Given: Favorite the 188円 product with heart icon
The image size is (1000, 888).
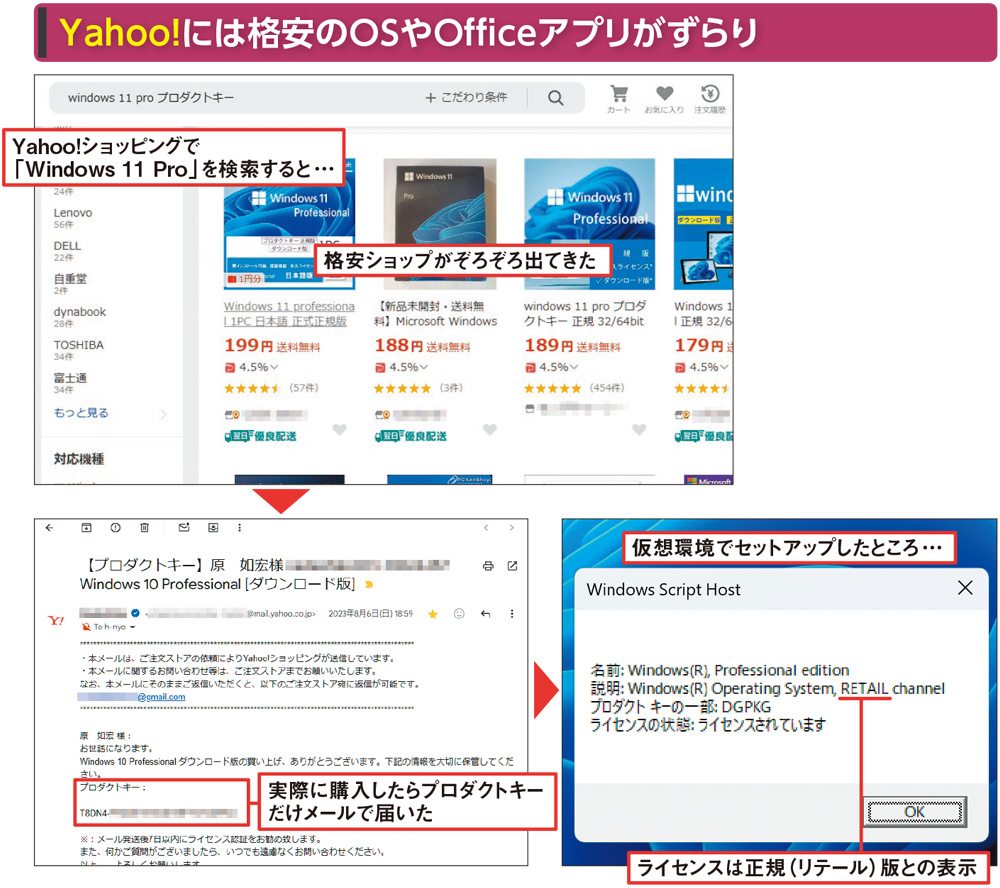Looking at the screenshot, I should click(x=490, y=430).
